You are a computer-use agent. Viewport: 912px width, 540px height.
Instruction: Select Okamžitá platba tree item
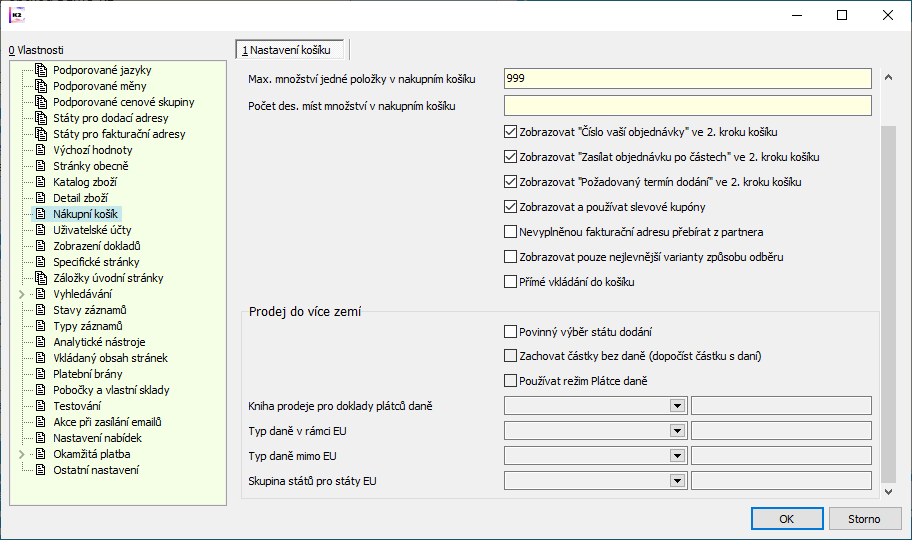tap(92, 454)
